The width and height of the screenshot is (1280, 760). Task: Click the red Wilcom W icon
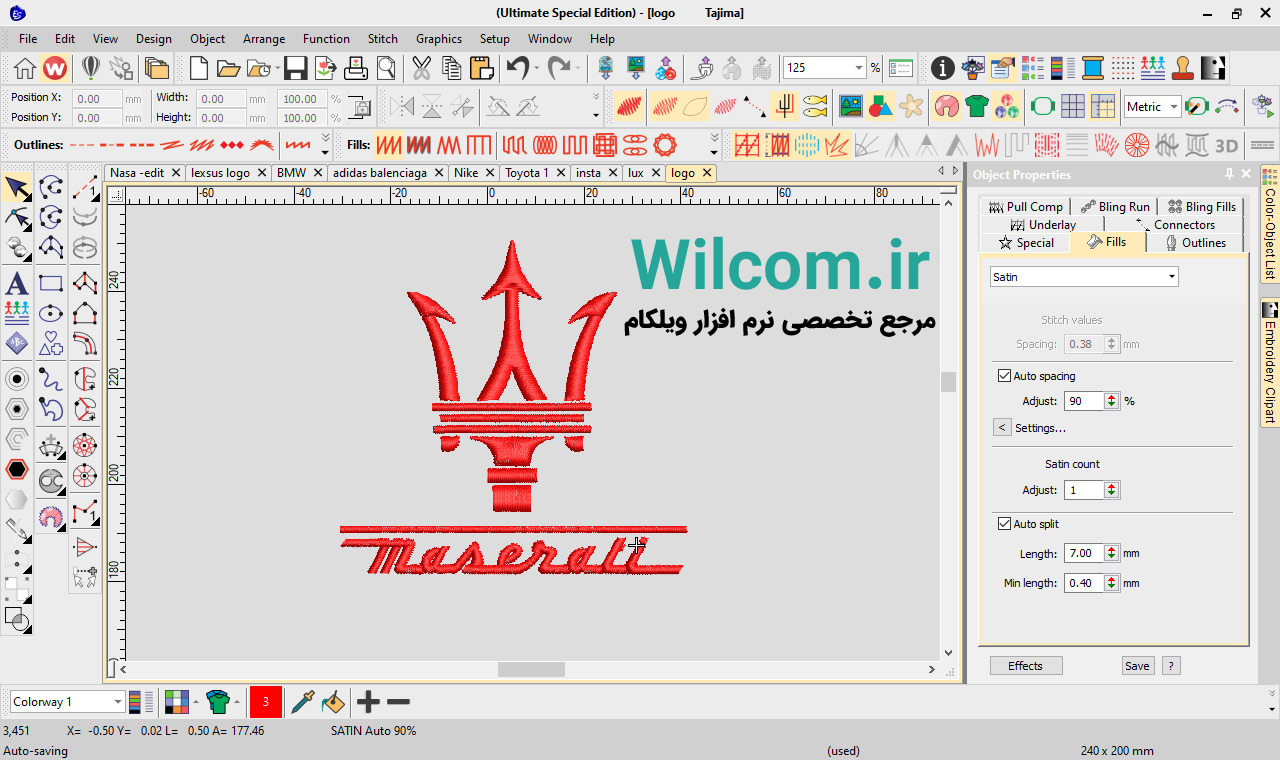click(x=55, y=68)
